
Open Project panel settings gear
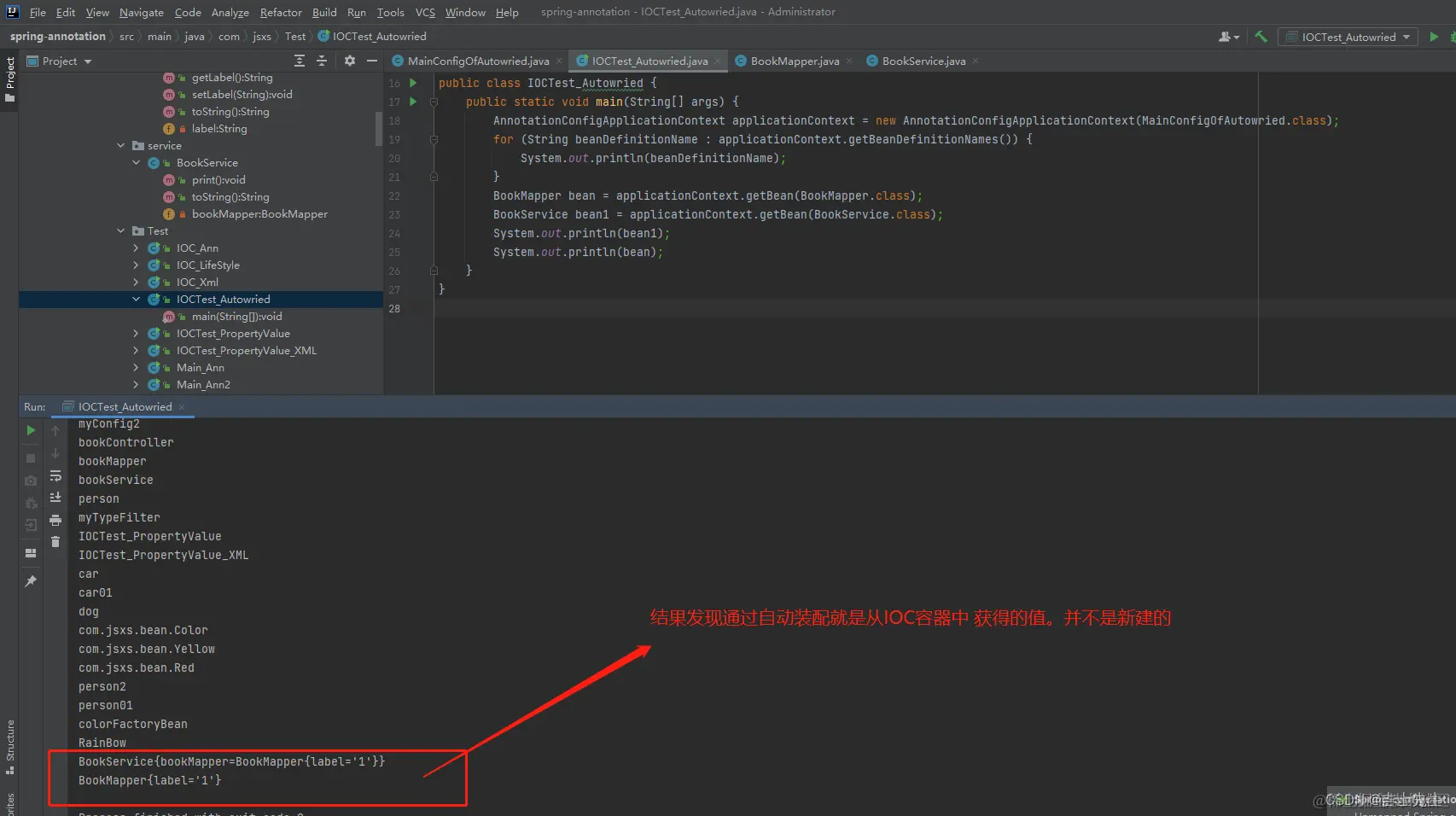point(349,61)
